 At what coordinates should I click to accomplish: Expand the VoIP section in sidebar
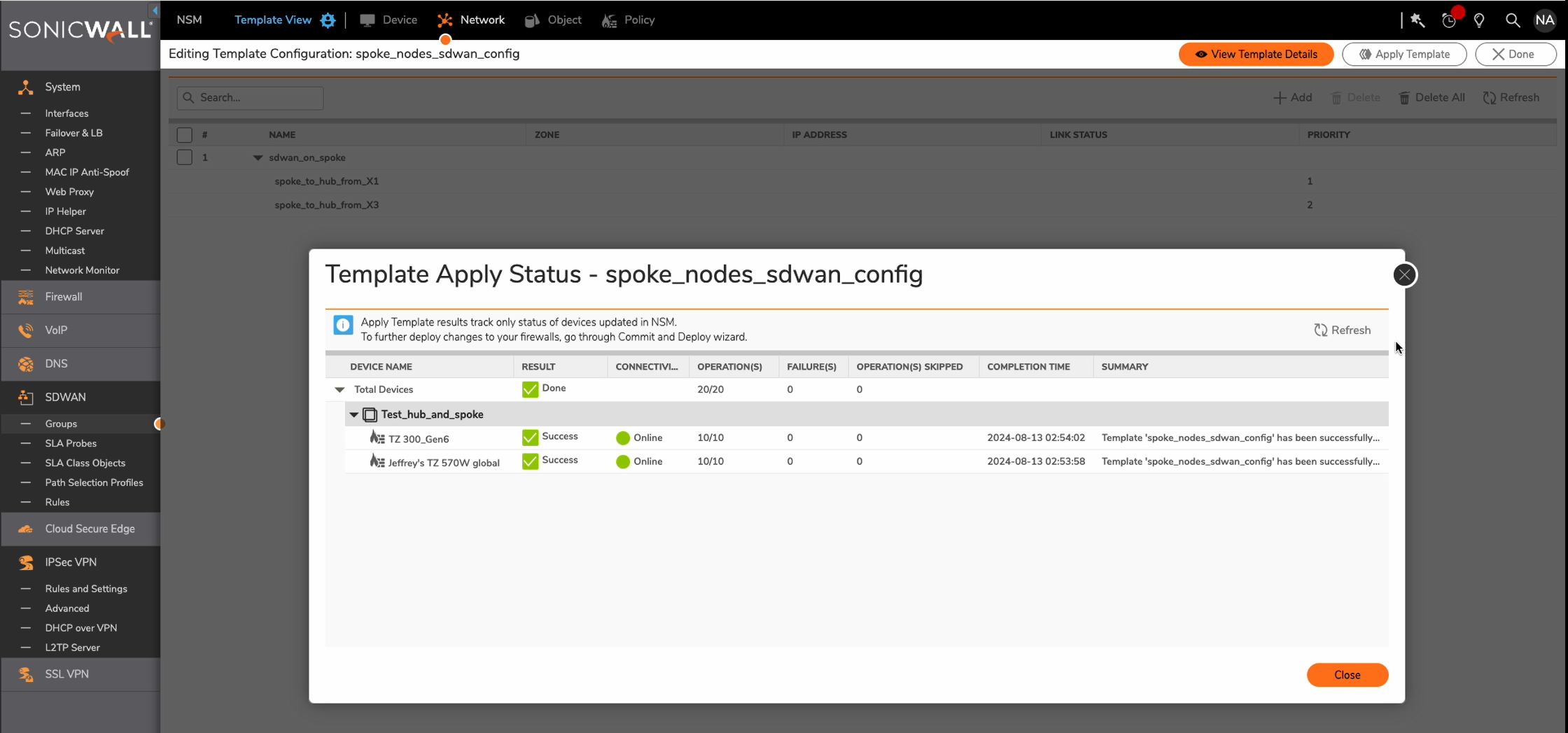pos(80,330)
